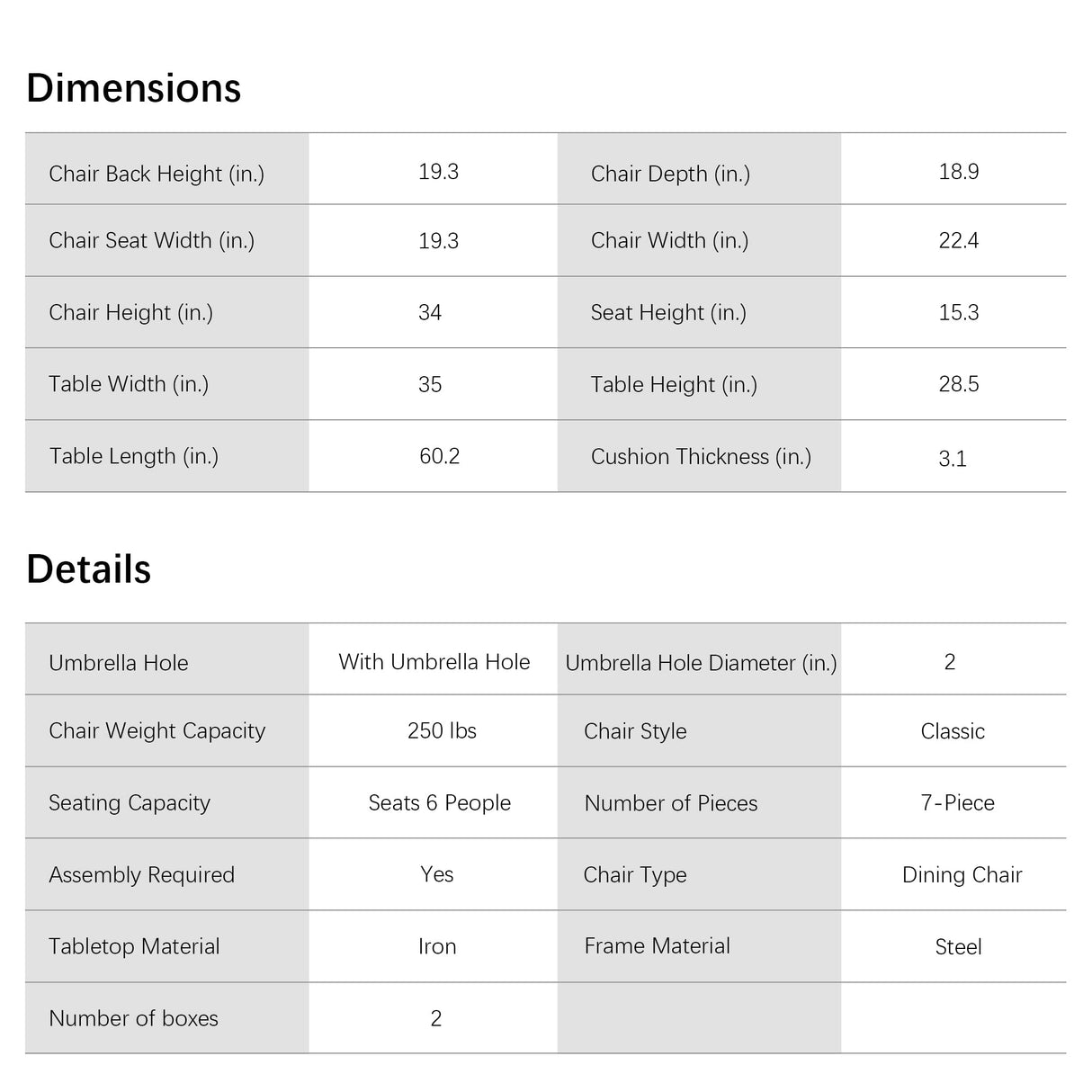Select the Number of boxes label
This screenshot has width=1092, height=1092.
133,1018
